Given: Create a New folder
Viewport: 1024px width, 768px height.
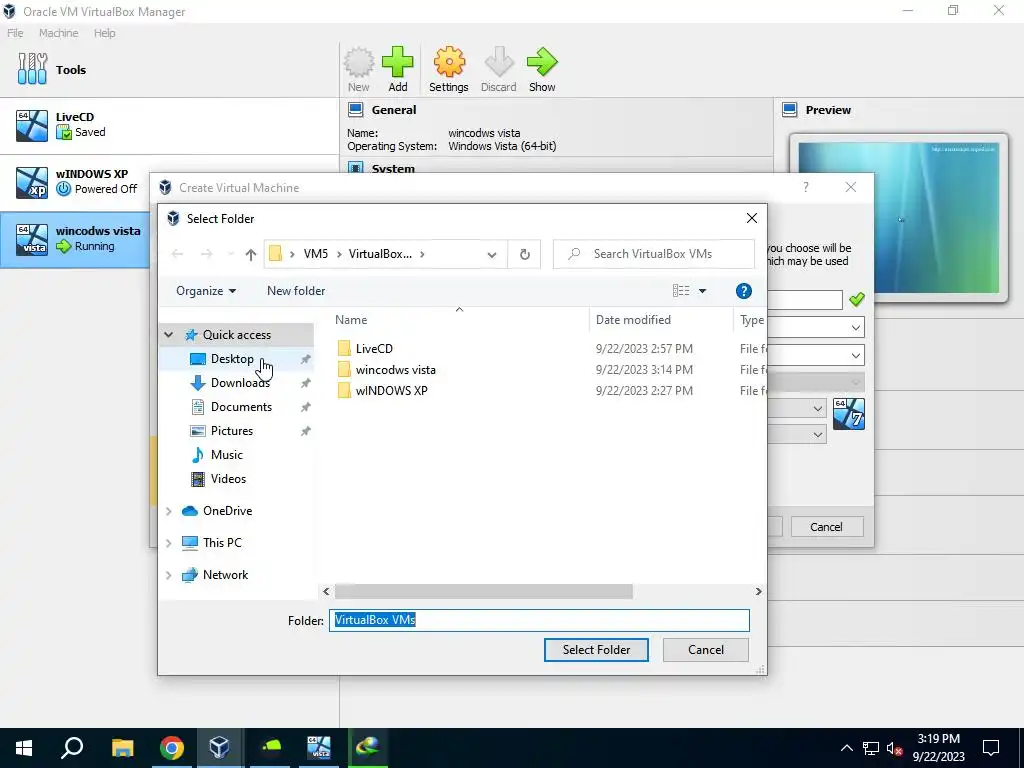Looking at the screenshot, I should (296, 291).
